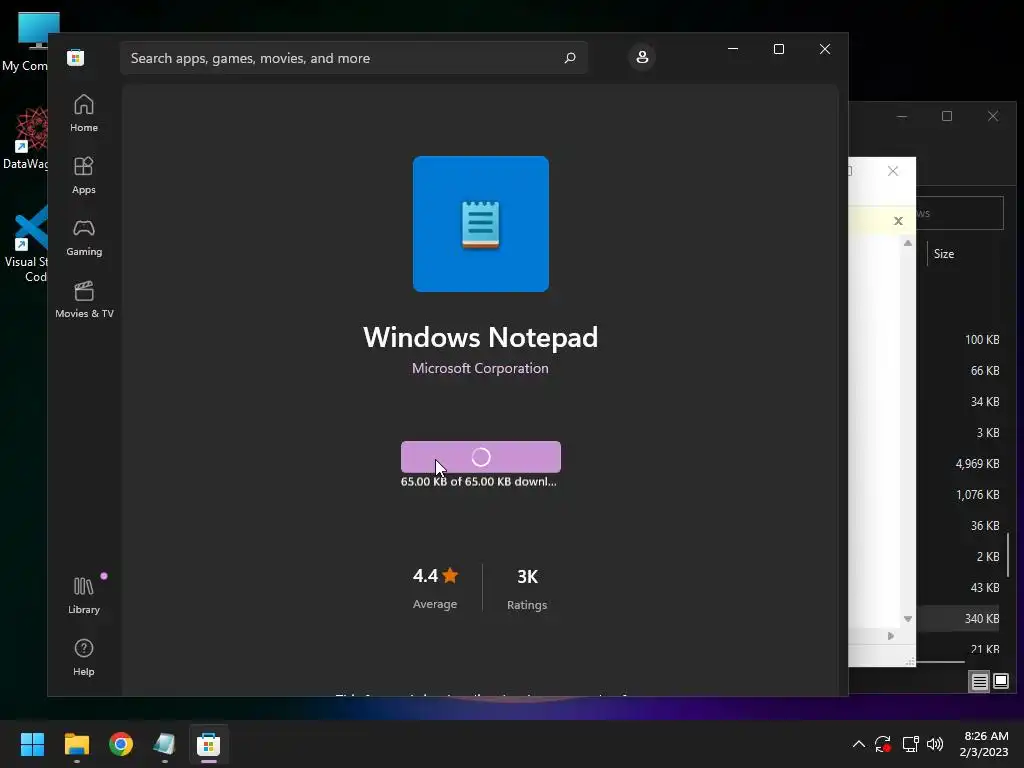Switch Explorer to details view icon
Viewport: 1024px width, 768px height.
coord(980,682)
